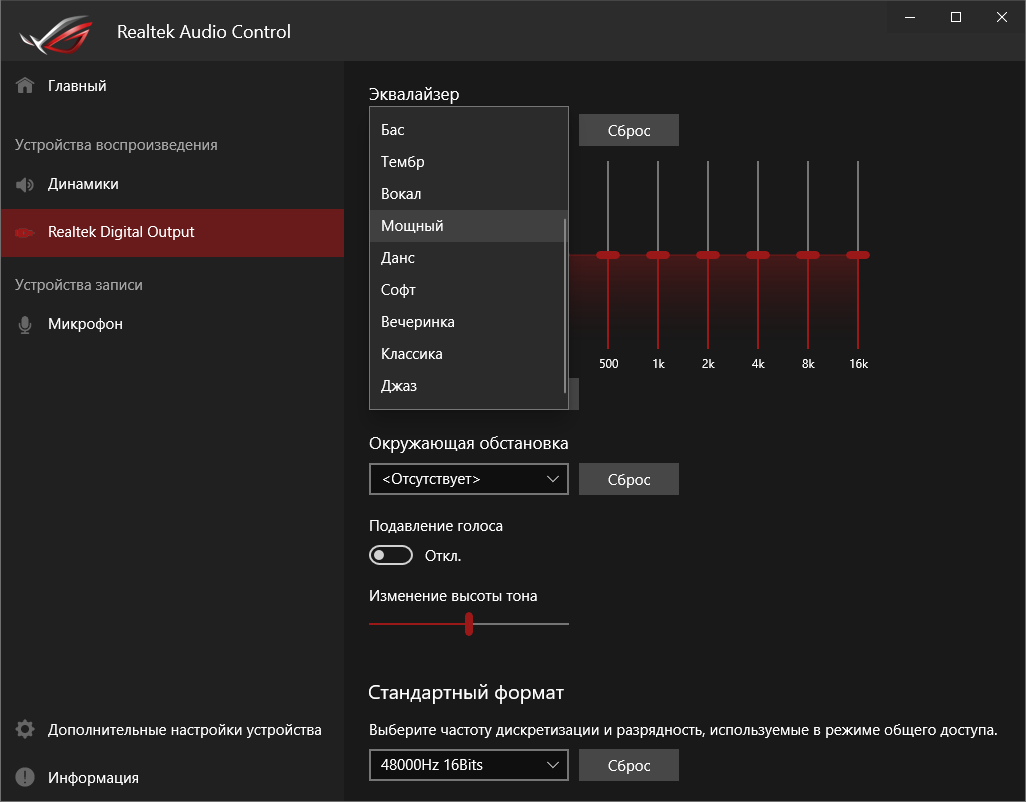Click the 8k equalizer slider handle
Viewport: 1026px width, 802px height.
coord(808,255)
